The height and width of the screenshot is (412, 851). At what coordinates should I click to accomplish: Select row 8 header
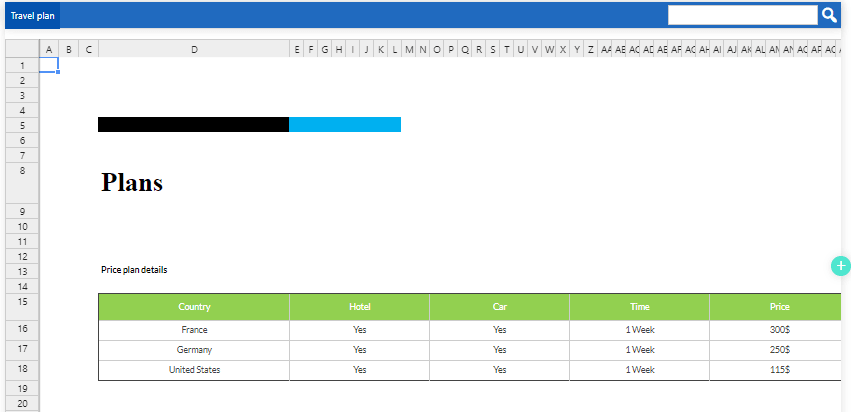(21, 171)
